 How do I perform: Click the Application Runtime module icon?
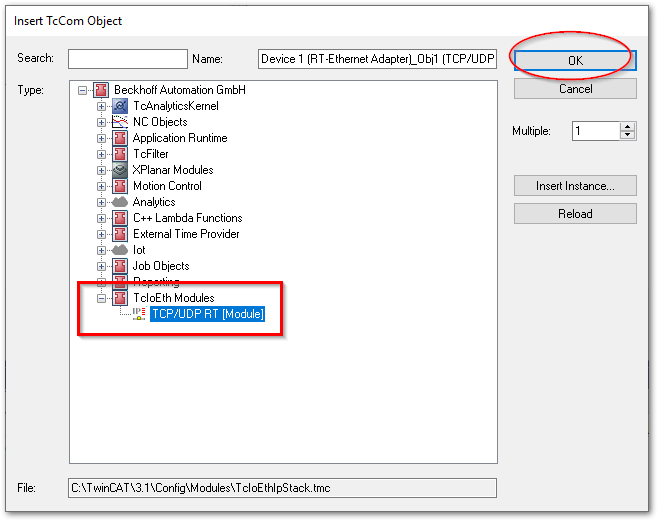(120, 138)
